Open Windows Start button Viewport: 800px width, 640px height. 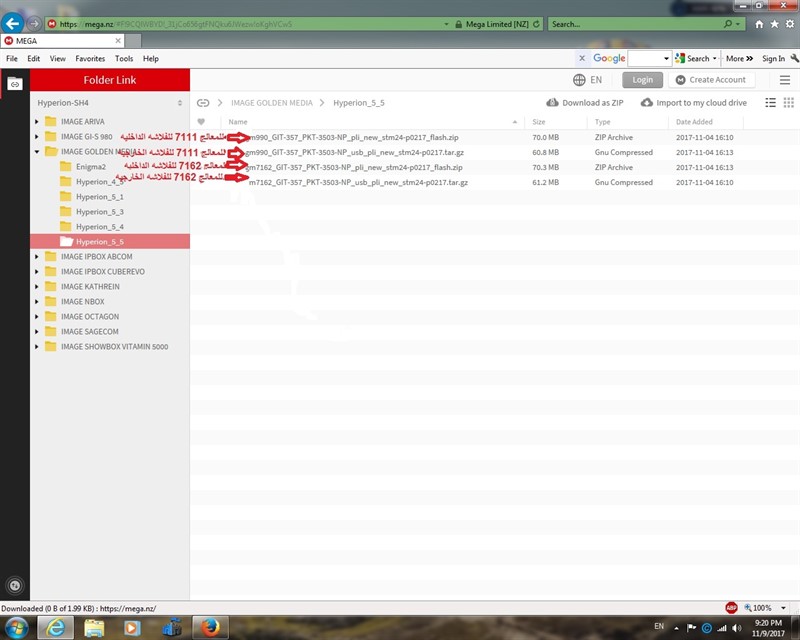click(16, 627)
